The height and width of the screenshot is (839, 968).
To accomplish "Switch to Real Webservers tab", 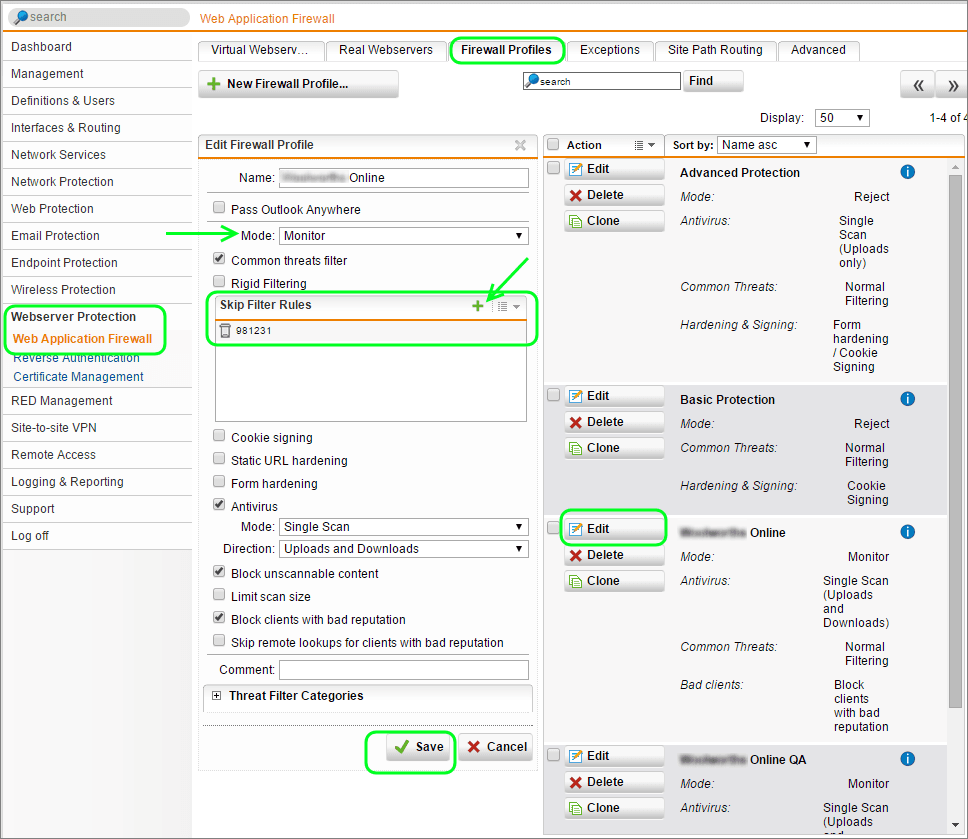I will (386, 50).
